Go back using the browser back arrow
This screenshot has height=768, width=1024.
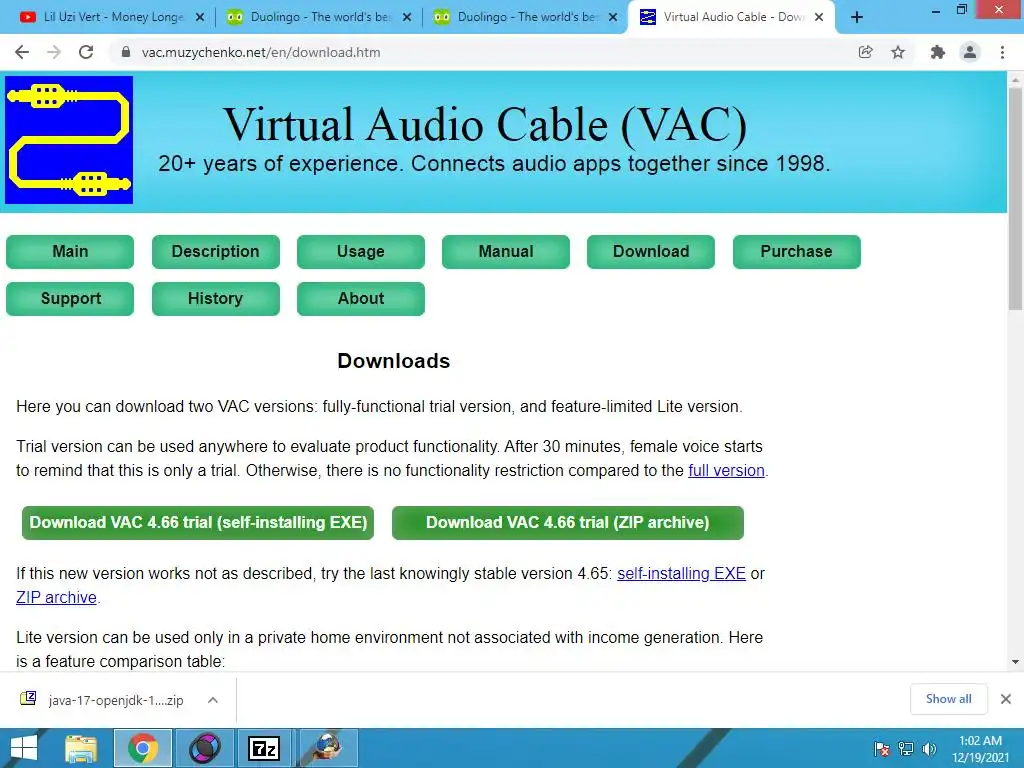(x=22, y=52)
